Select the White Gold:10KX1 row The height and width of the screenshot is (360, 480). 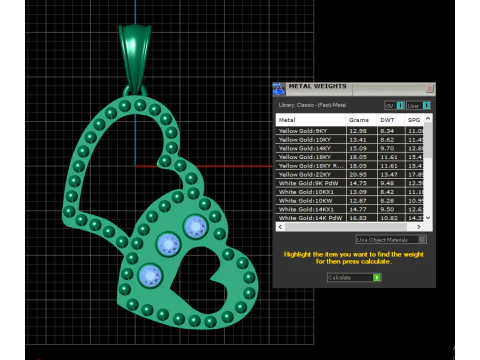tap(350, 192)
